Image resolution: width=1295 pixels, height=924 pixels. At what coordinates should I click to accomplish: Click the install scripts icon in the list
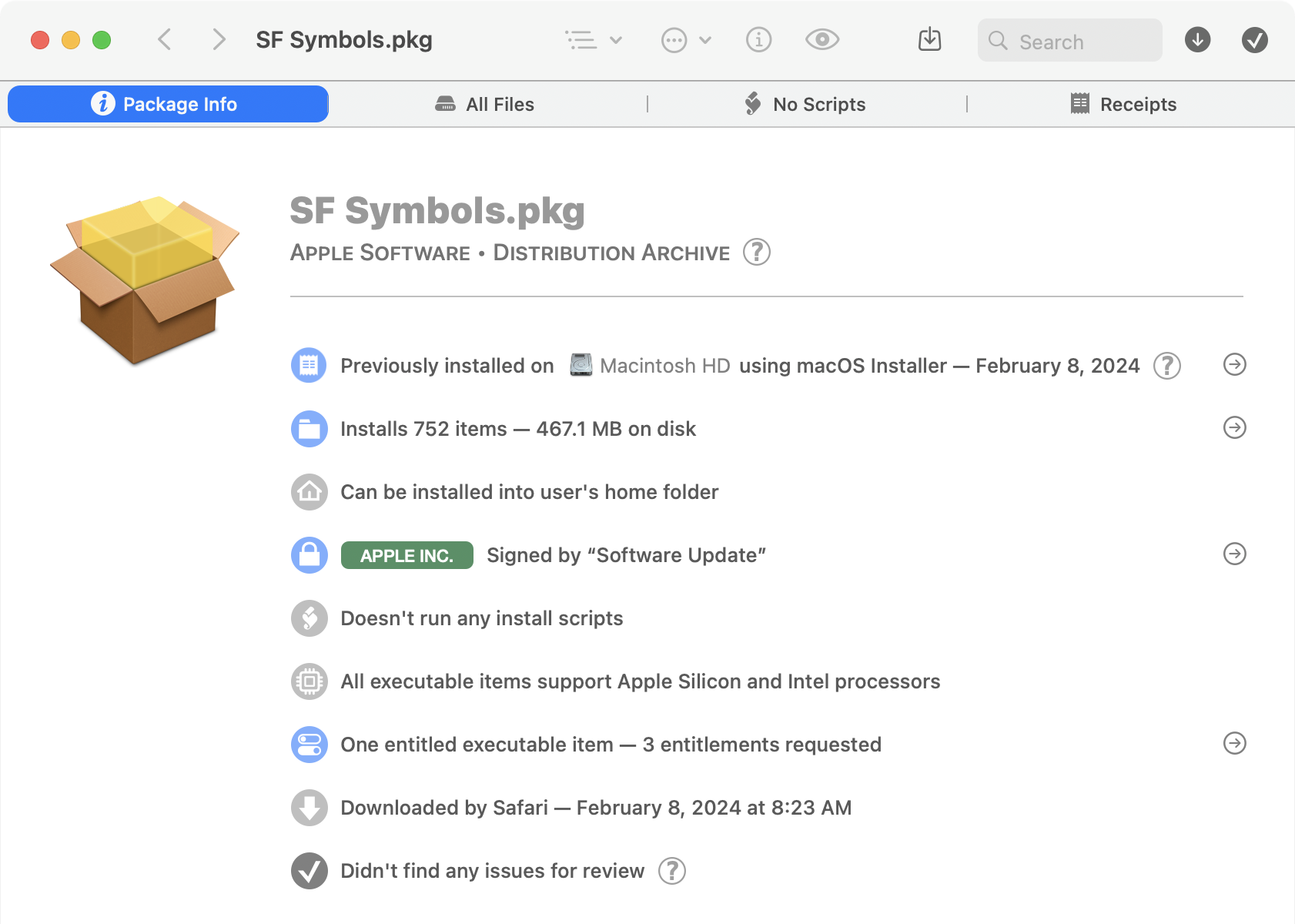[x=309, y=618]
